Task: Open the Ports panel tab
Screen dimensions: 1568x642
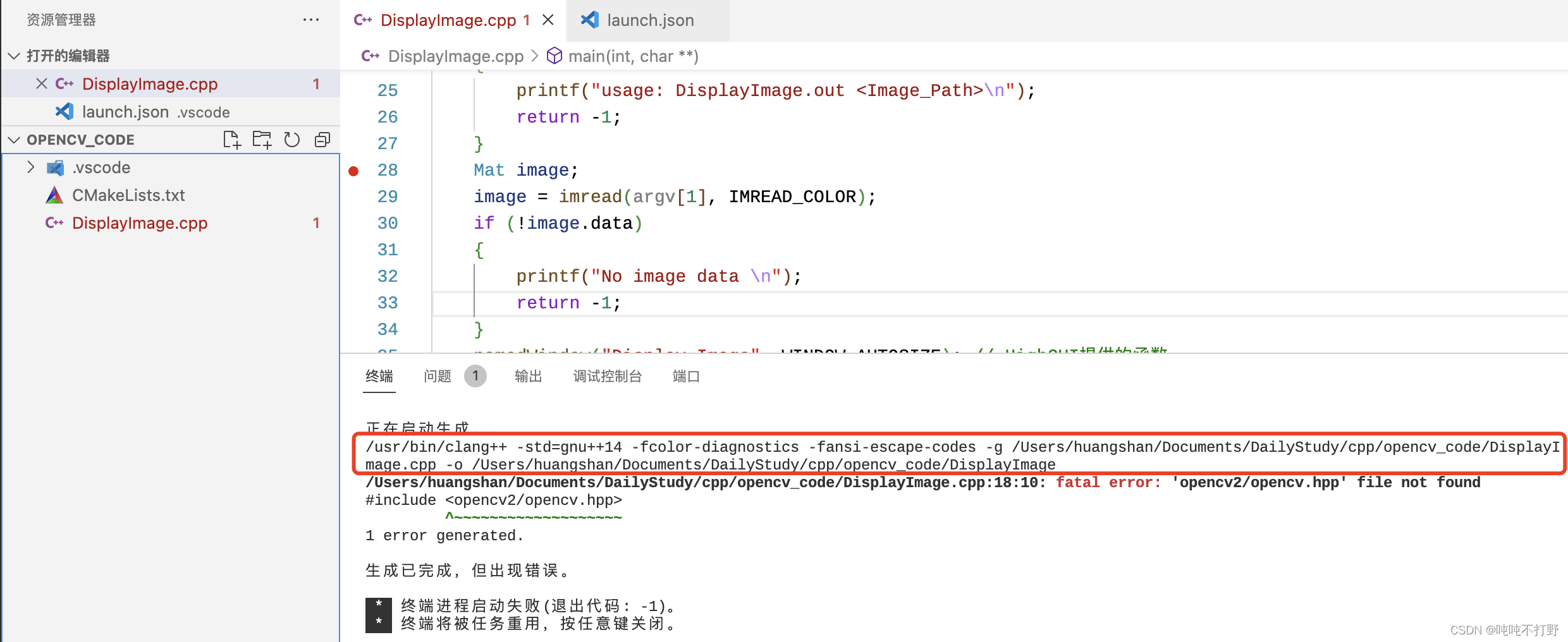Action: (x=686, y=377)
